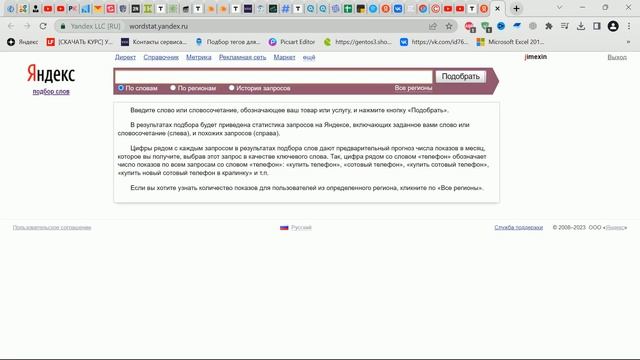Show the hidden bookmarks overflow
The height and width of the screenshot is (360, 640).
tap(628, 42)
